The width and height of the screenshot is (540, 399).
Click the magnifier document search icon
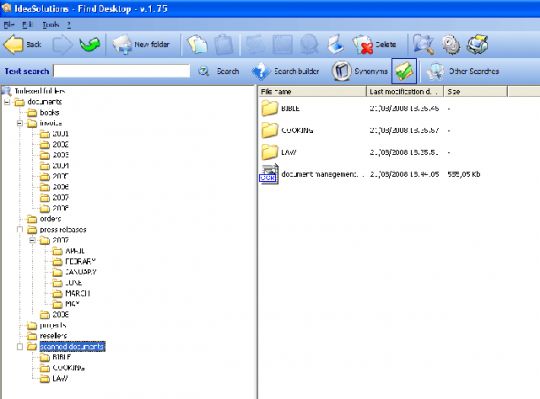coord(423,44)
